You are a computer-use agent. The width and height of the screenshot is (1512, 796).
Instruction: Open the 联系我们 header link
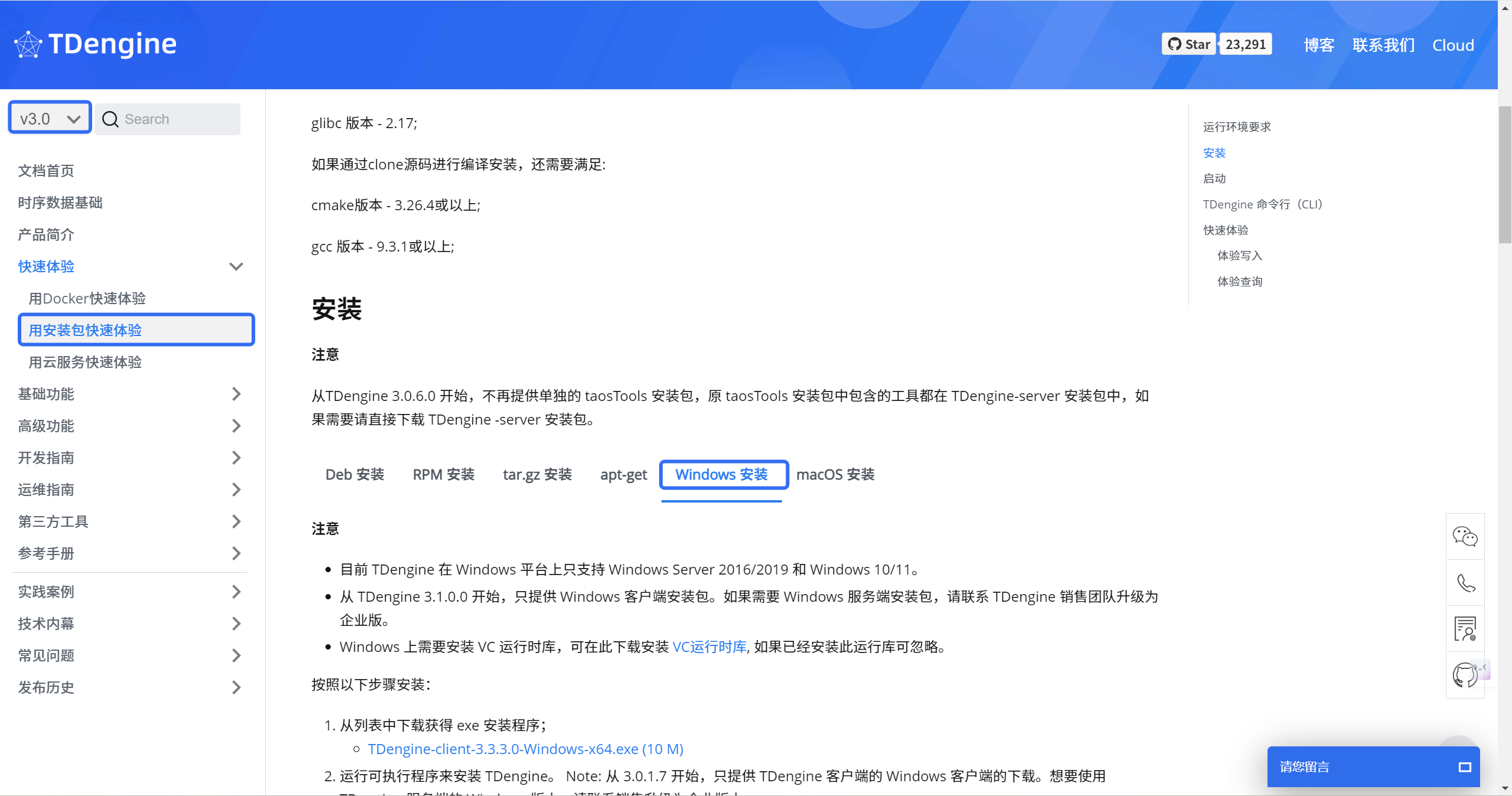[1383, 45]
